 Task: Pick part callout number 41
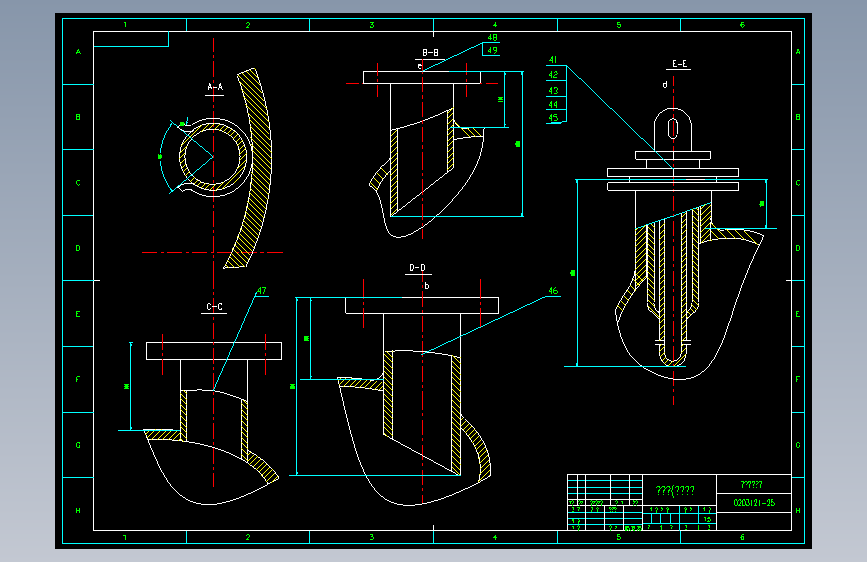pyautogui.click(x=553, y=60)
